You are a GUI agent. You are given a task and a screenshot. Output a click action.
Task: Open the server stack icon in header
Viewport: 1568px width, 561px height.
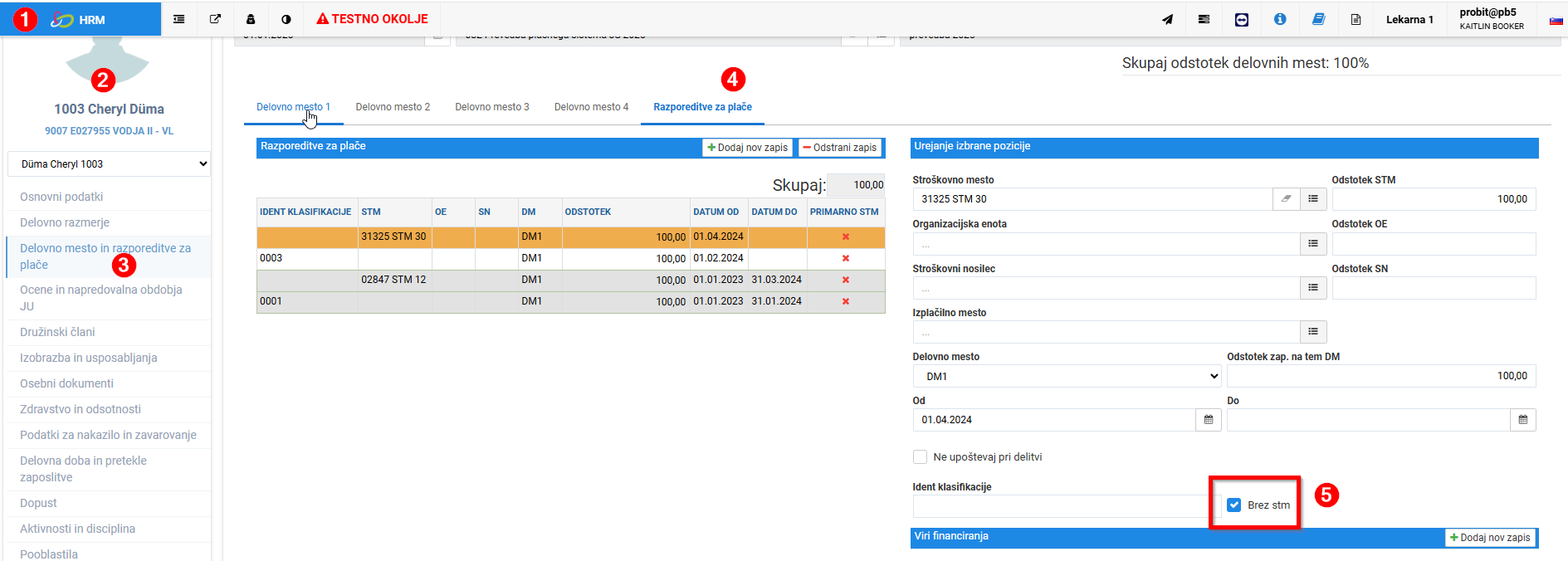coord(1204,19)
